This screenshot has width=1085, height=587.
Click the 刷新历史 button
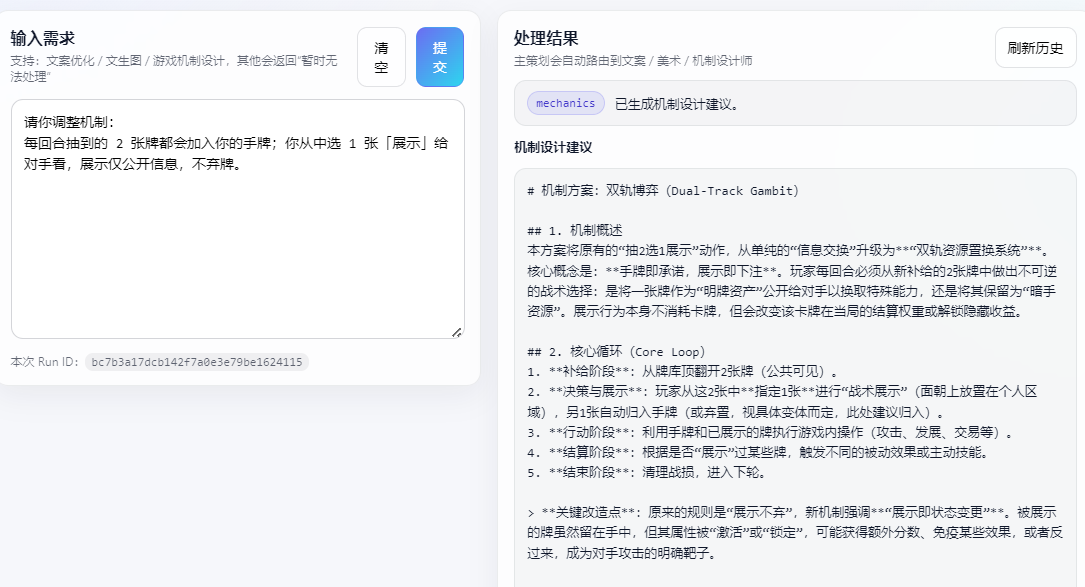tap(1035, 48)
